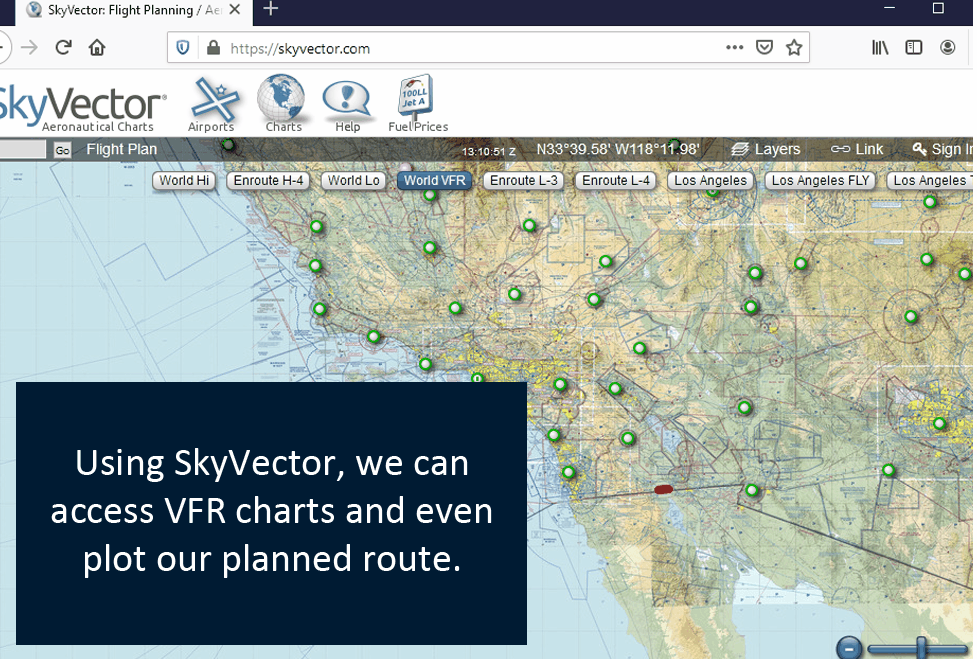Viewport: 977px width, 659px height.
Task: Open the Firefox account icon
Action: point(947,47)
